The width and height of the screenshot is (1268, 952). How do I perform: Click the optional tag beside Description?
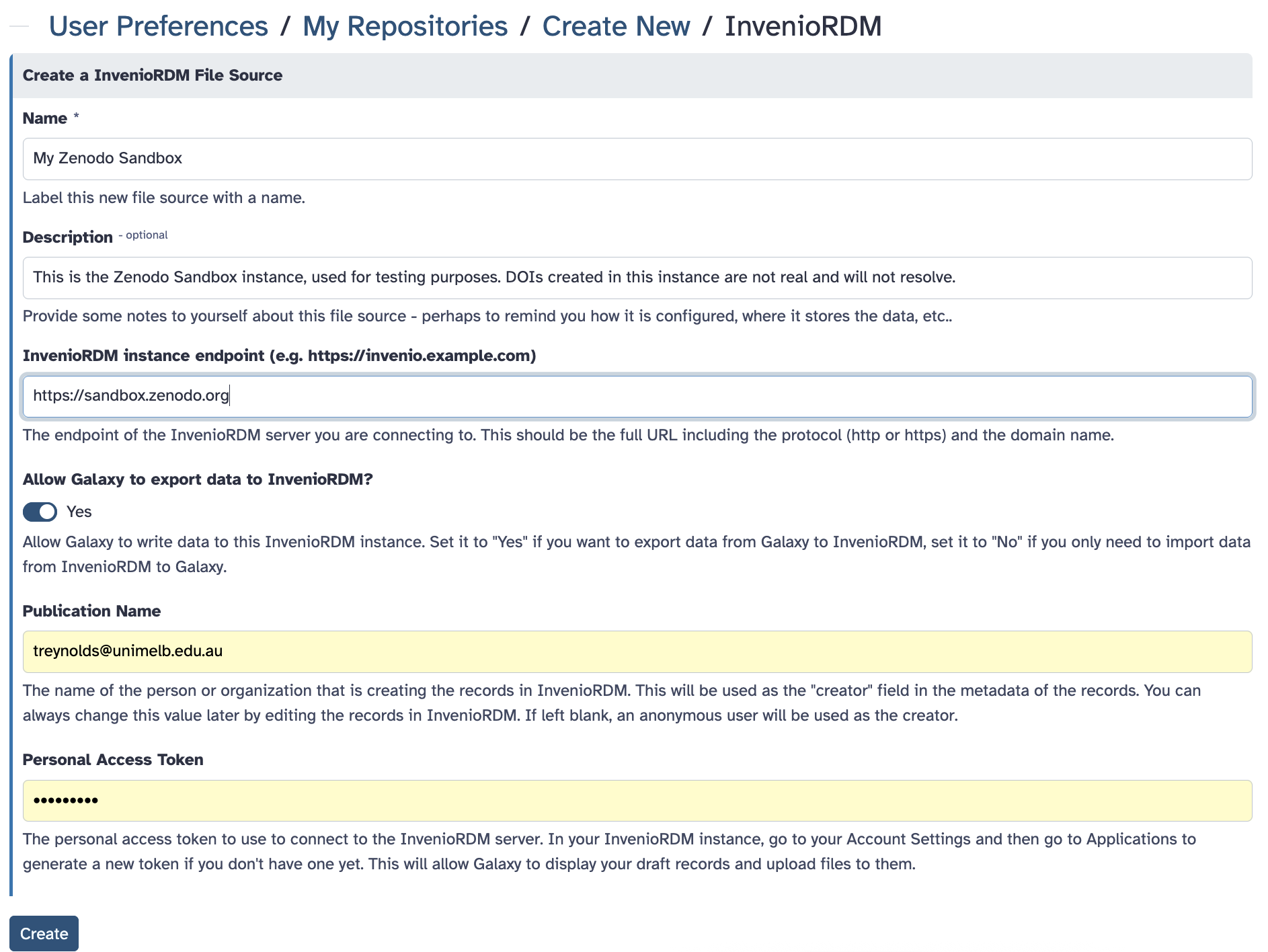143,235
